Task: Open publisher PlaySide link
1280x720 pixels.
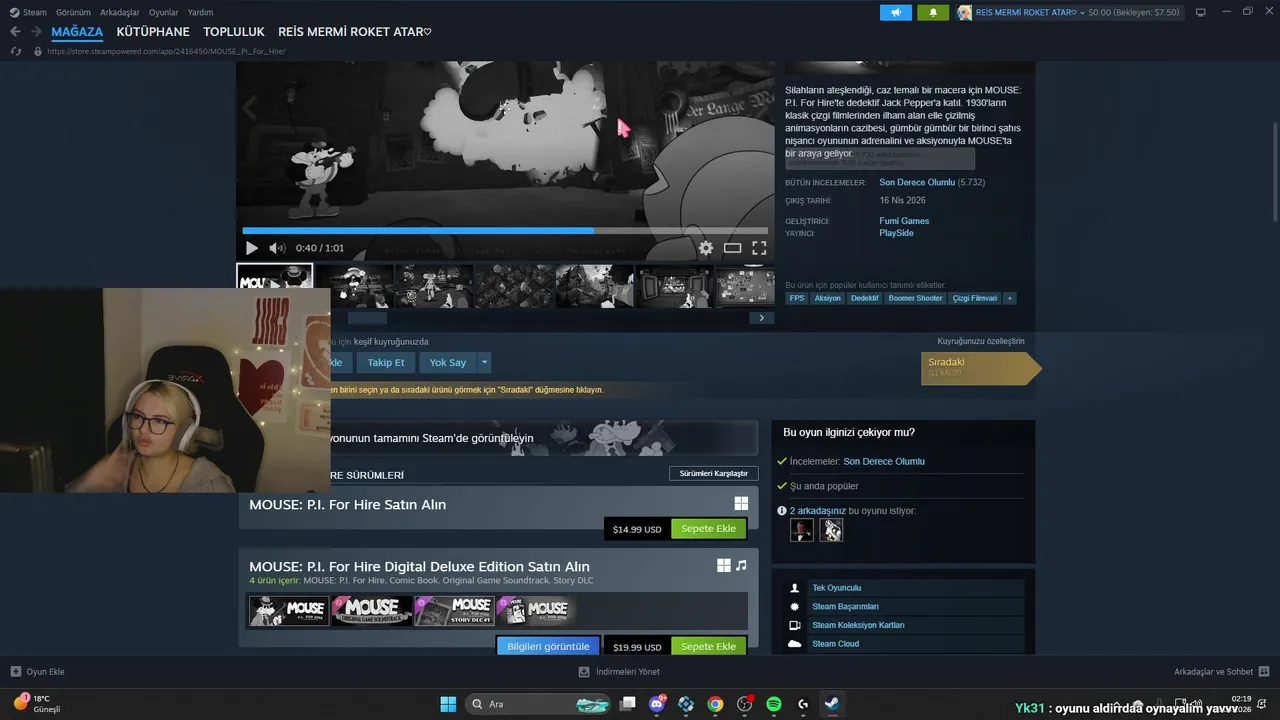Action: (x=896, y=233)
